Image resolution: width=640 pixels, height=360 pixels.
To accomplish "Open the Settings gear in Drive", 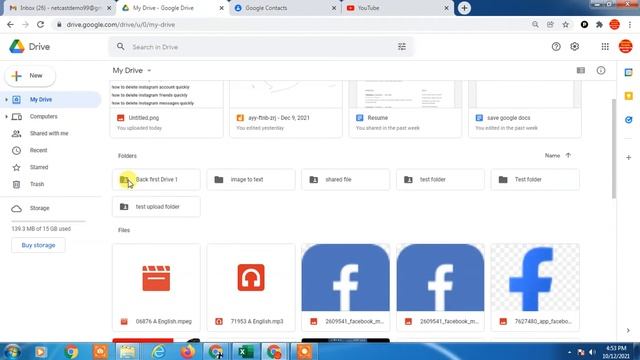I will [x=574, y=47].
